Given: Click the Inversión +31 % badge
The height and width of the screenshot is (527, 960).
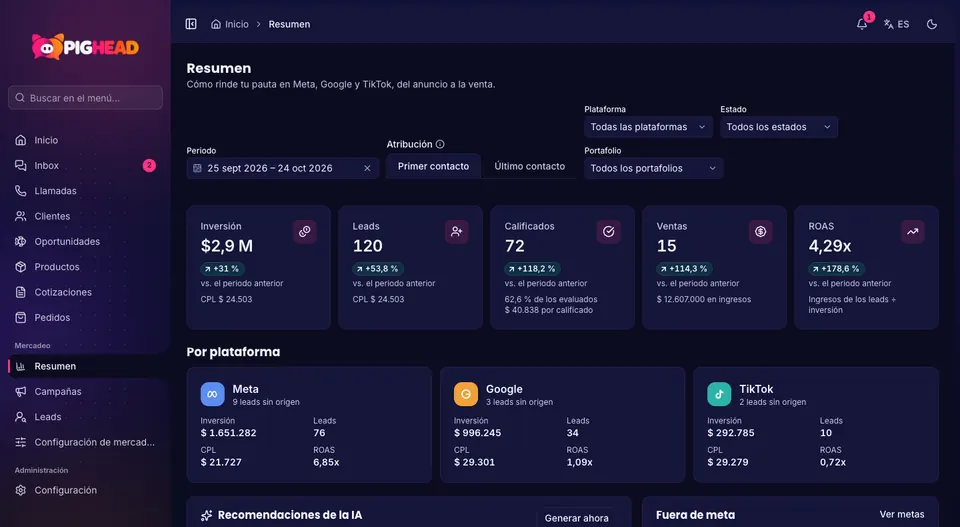Looking at the screenshot, I should (222, 269).
